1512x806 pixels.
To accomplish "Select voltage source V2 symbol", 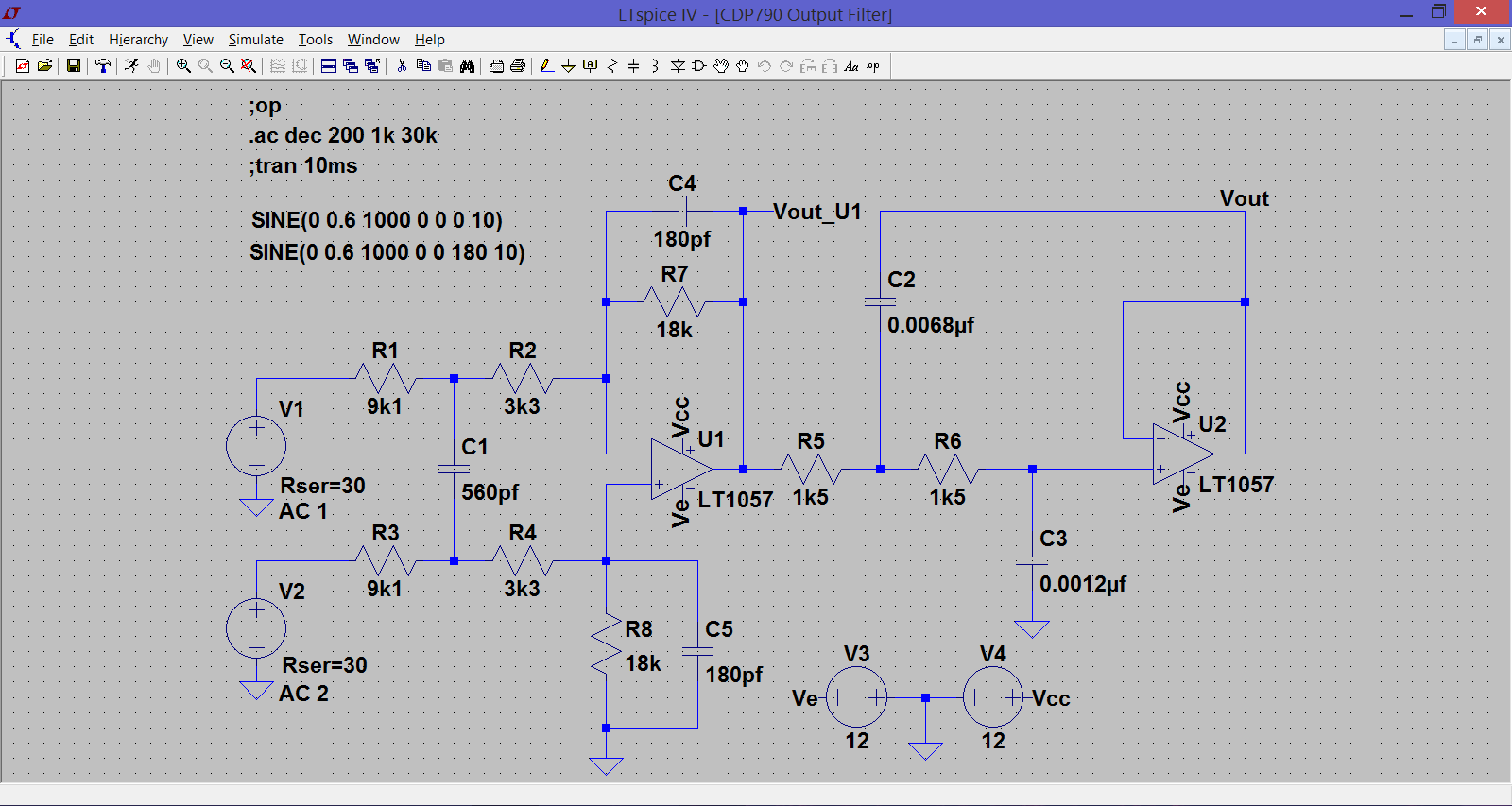I will tap(256, 627).
